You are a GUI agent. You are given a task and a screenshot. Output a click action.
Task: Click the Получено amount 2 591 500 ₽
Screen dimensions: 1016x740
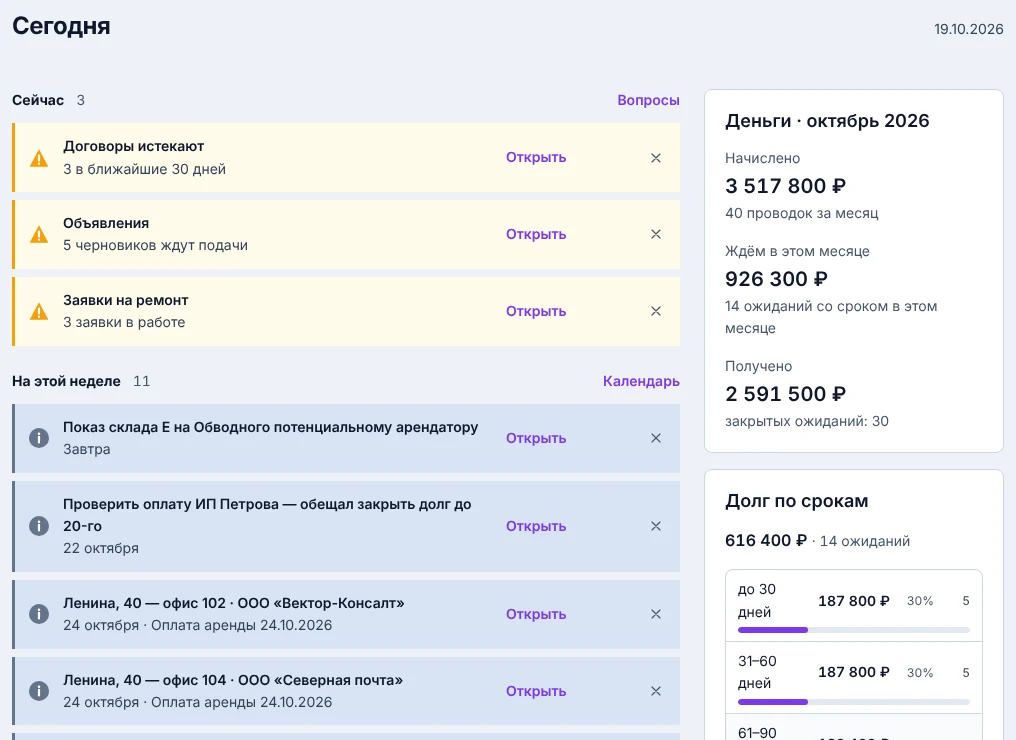coord(785,394)
